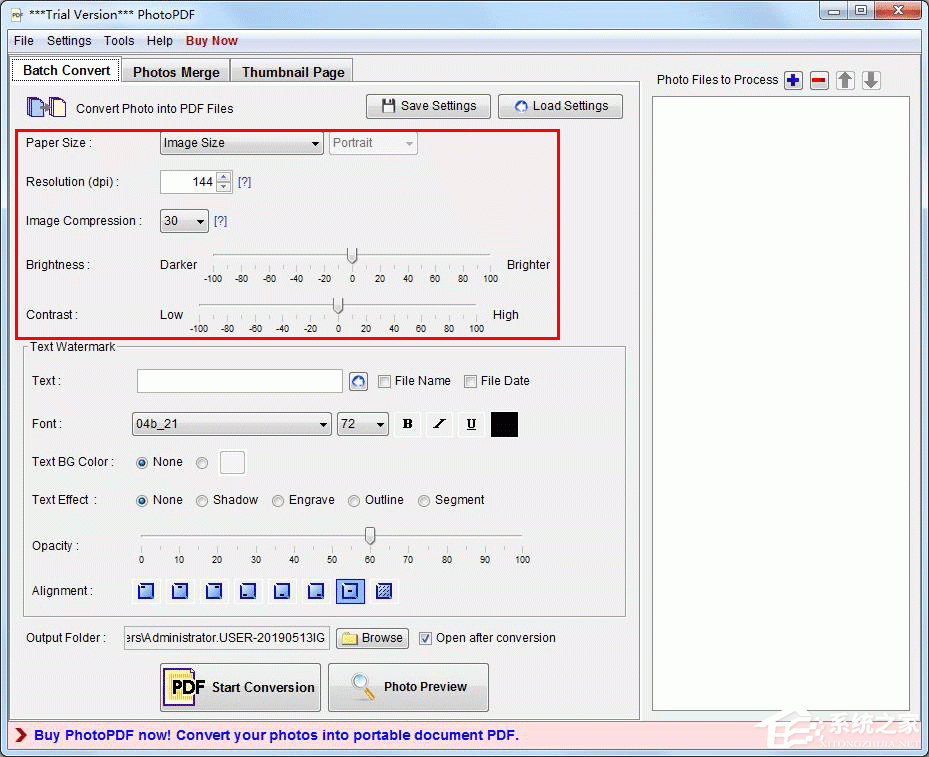Set alignment to tiled pattern
This screenshot has height=757, width=929.
coord(384,591)
